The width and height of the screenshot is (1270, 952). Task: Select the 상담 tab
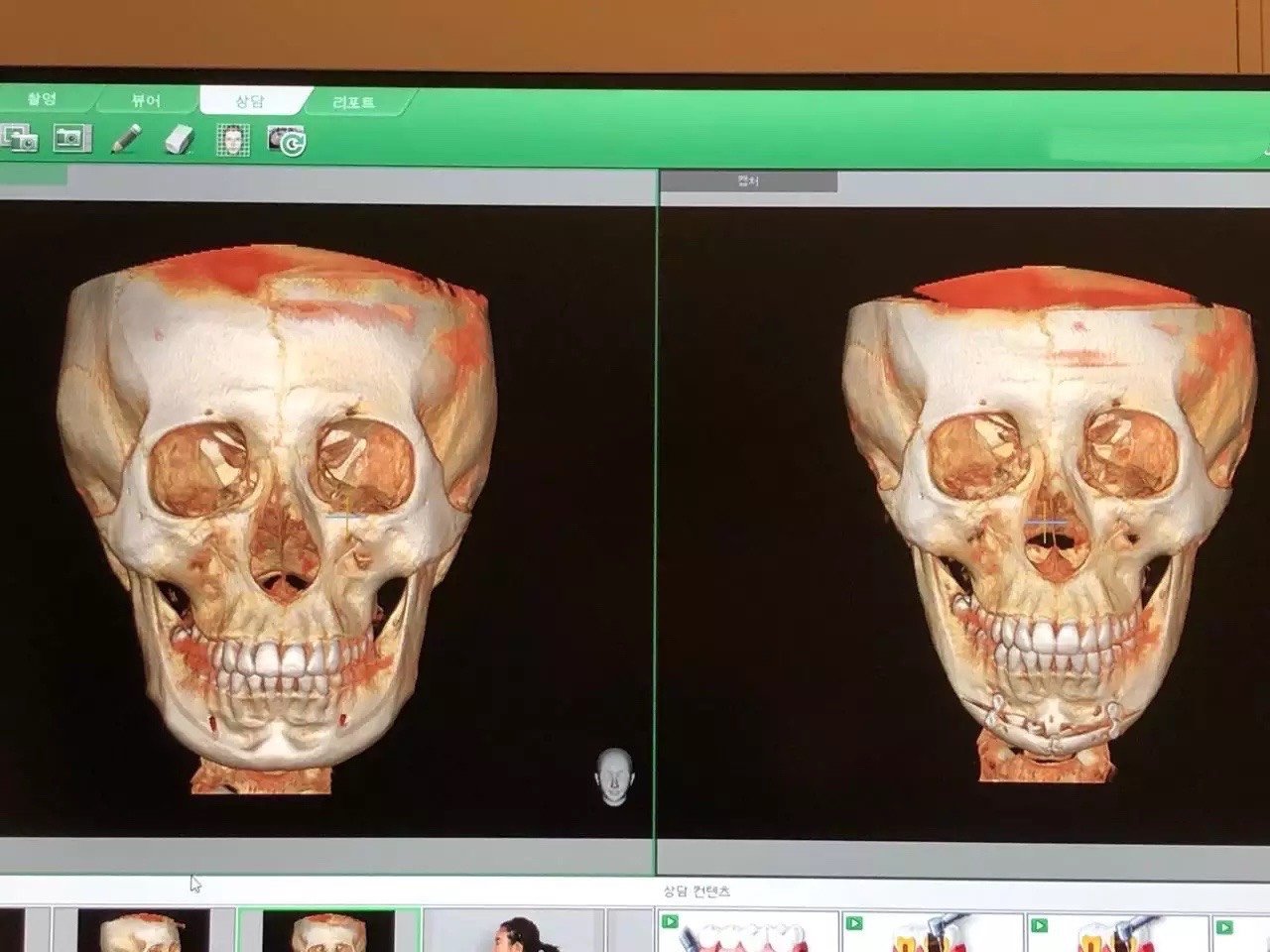(x=253, y=100)
